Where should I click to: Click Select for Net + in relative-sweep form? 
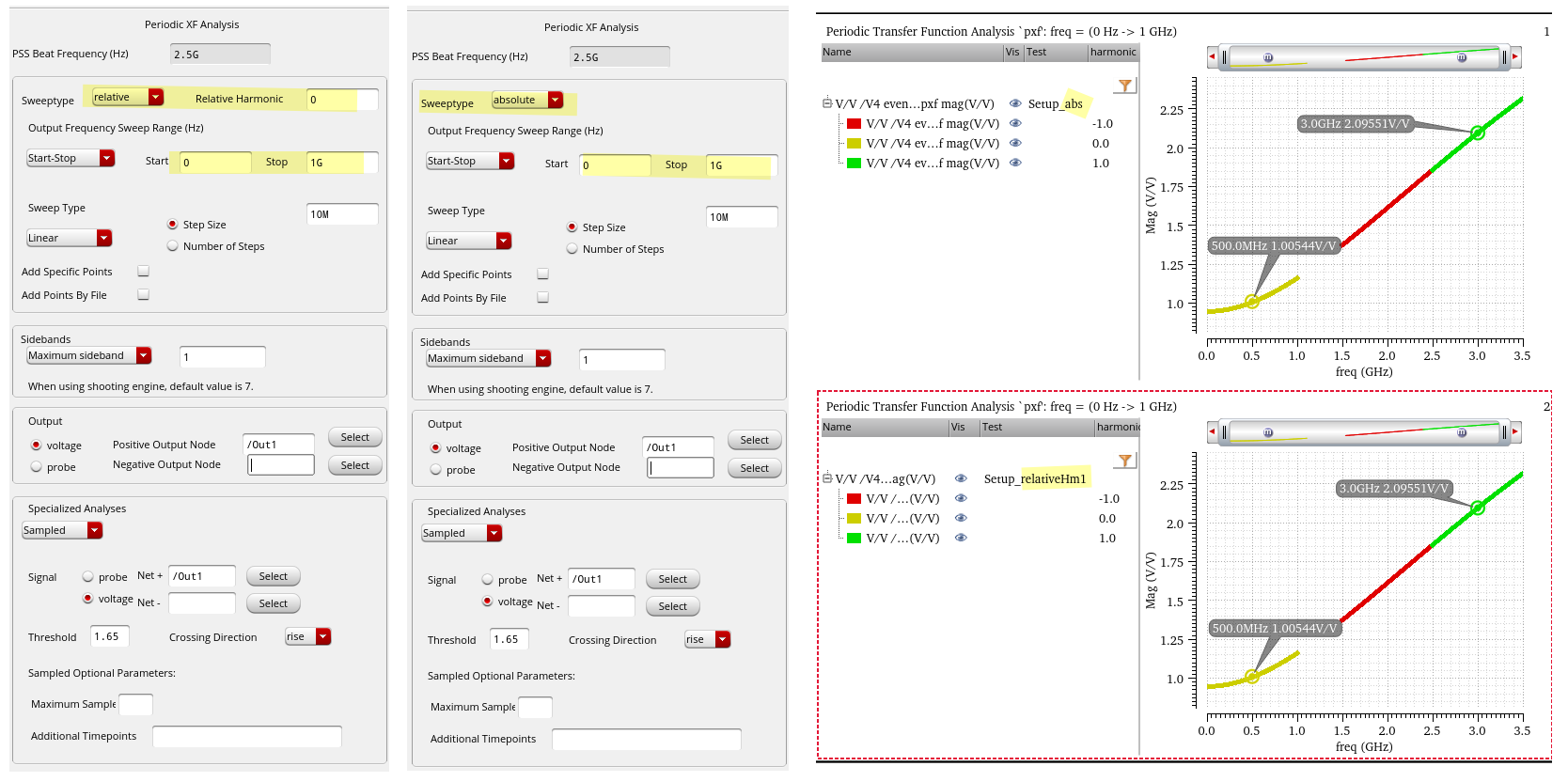pyautogui.click(x=274, y=576)
